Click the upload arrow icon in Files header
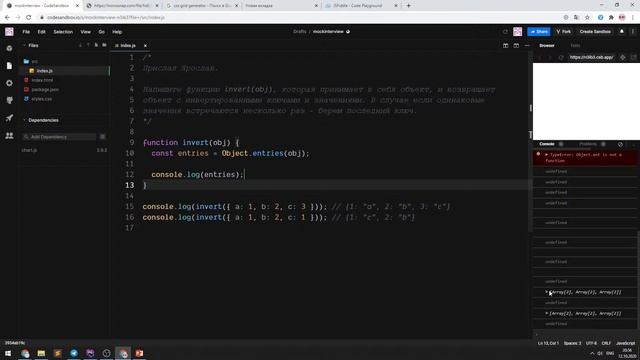The width and height of the screenshot is (640, 360). (x=88, y=45)
